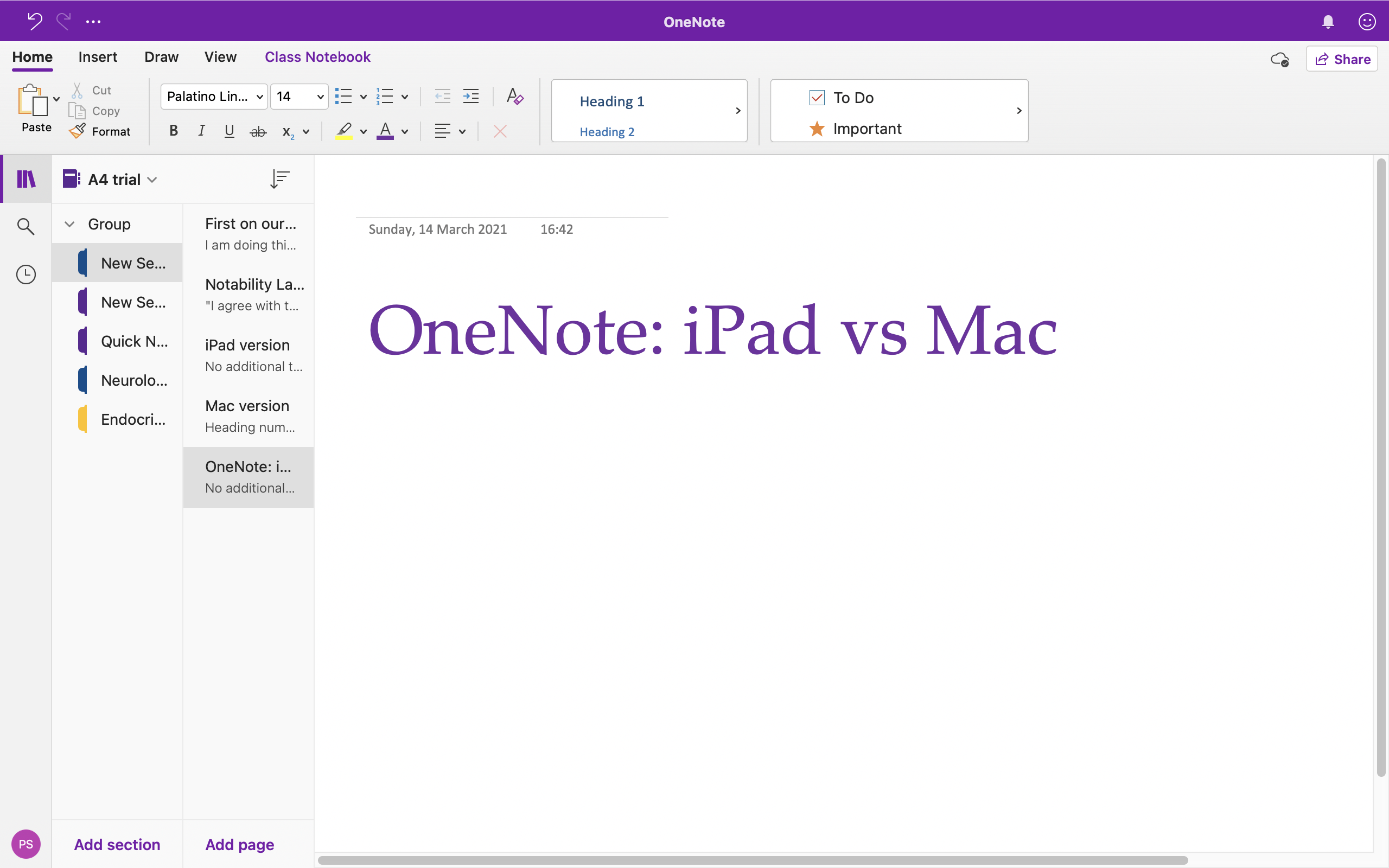The height and width of the screenshot is (868, 1389).
Task: Click Add section
Action: [x=117, y=845]
